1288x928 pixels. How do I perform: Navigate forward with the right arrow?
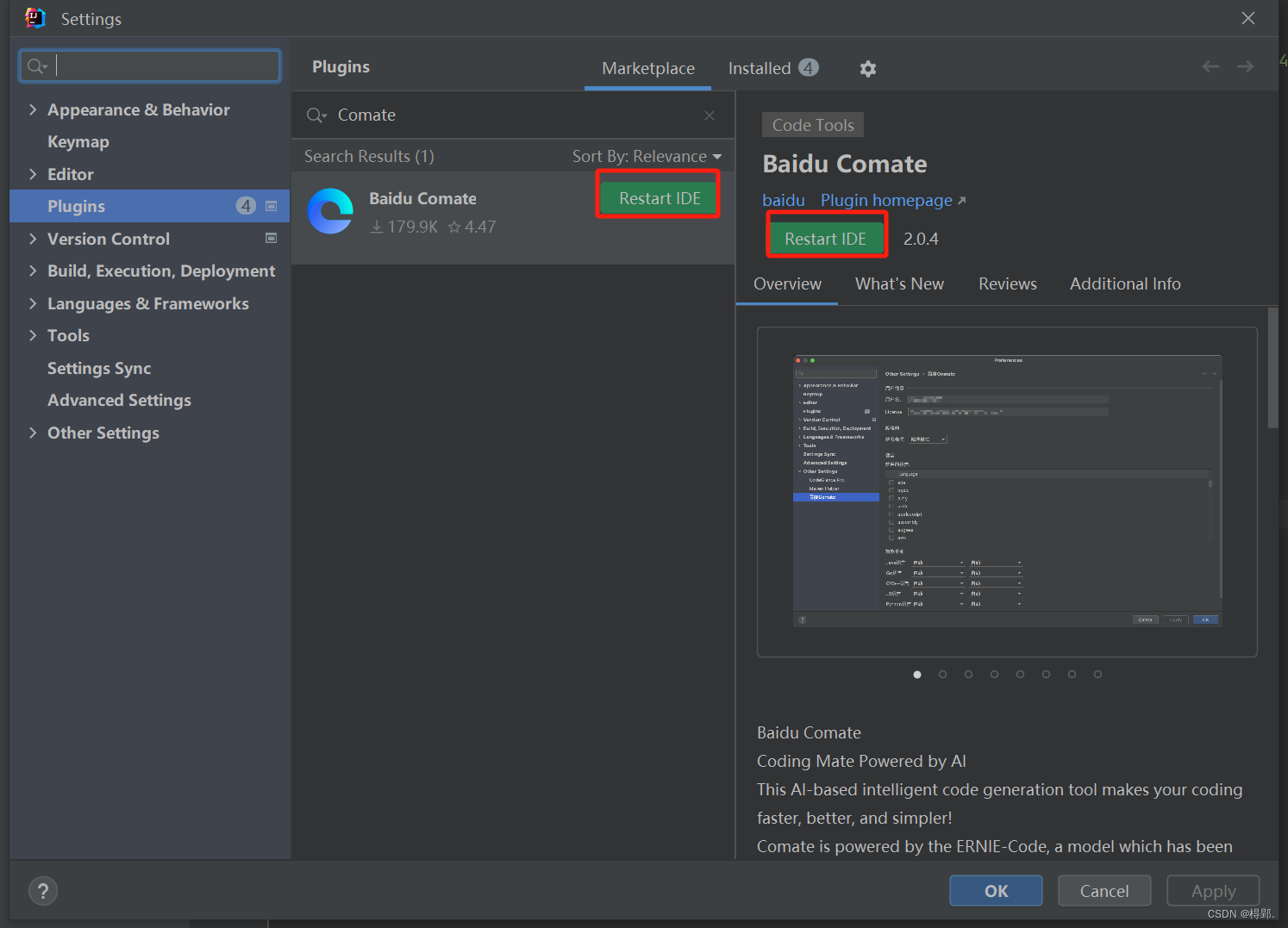(1245, 66)
